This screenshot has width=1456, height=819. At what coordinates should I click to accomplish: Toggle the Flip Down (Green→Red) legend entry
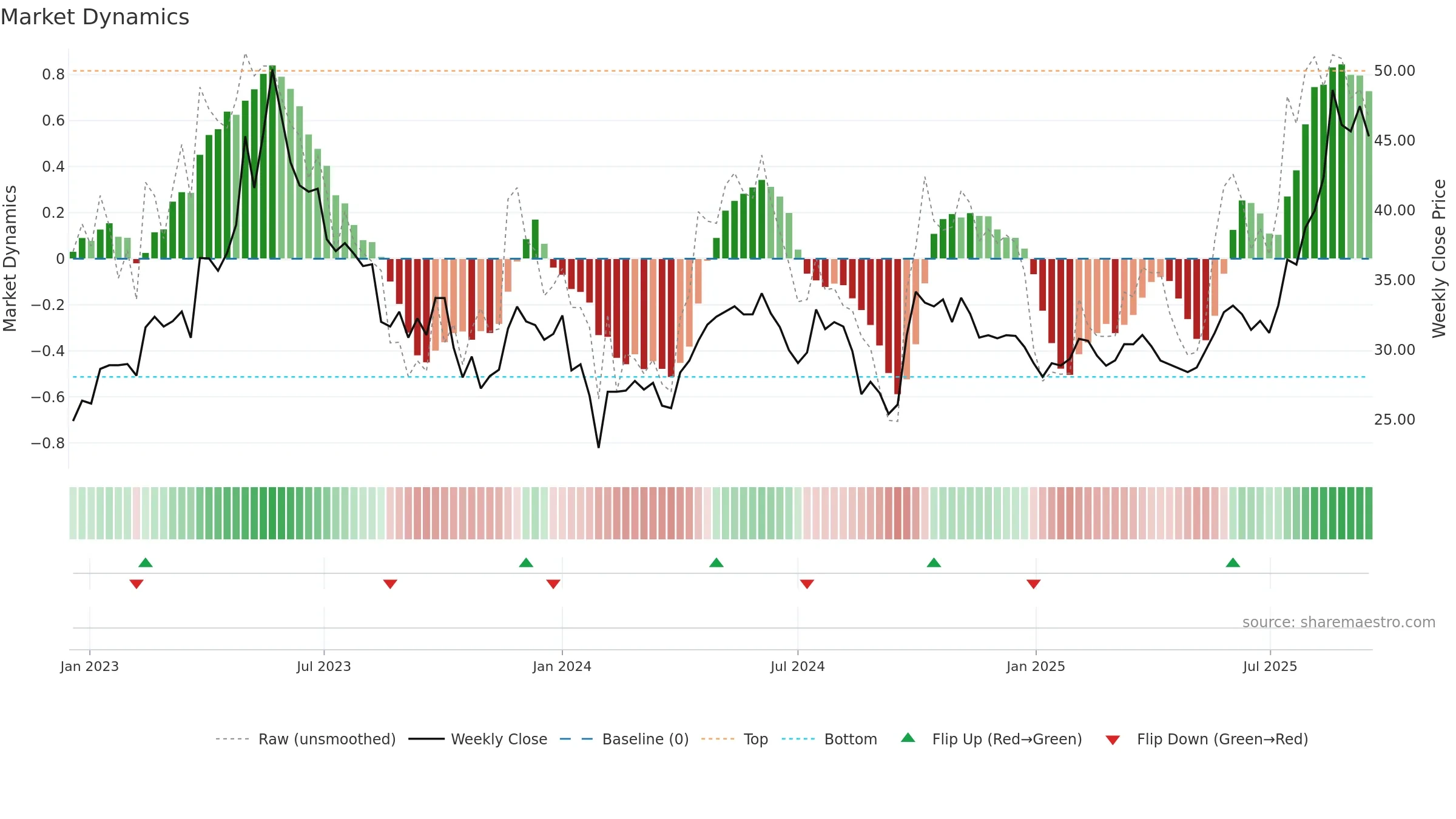[1207, 739]
